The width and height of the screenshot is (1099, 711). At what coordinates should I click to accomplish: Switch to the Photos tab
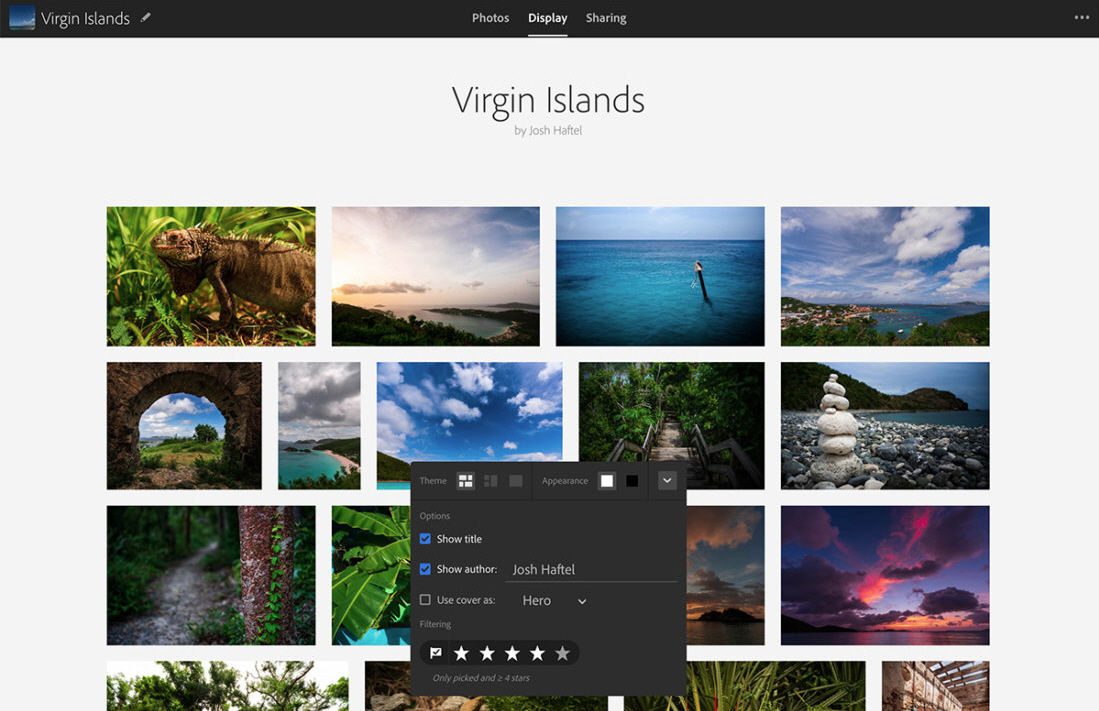[x=490, y=17]
